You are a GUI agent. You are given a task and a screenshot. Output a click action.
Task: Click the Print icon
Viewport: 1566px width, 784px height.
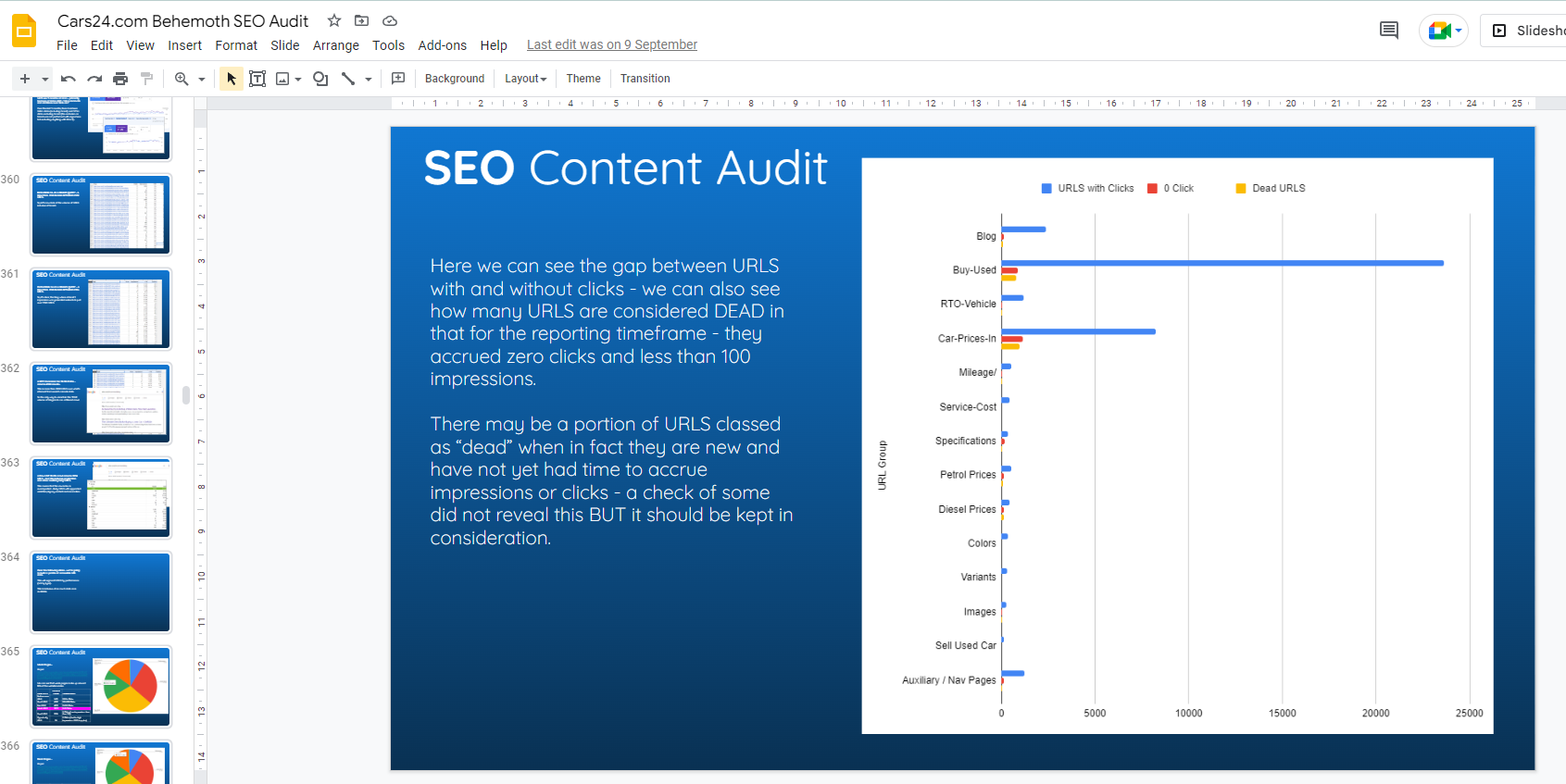click(x=120, y=79)
